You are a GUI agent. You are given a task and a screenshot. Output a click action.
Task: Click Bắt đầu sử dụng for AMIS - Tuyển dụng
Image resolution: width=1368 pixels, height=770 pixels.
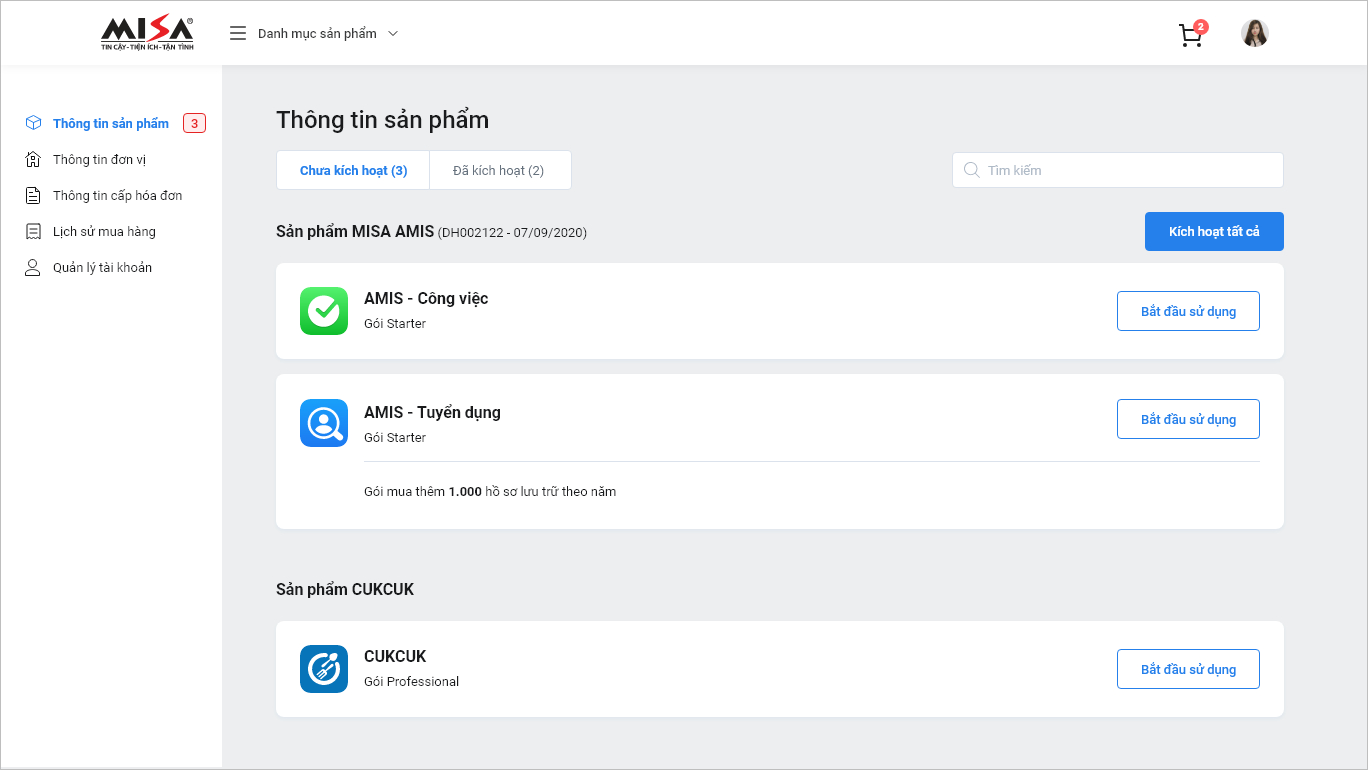[x=1188, y=419]
